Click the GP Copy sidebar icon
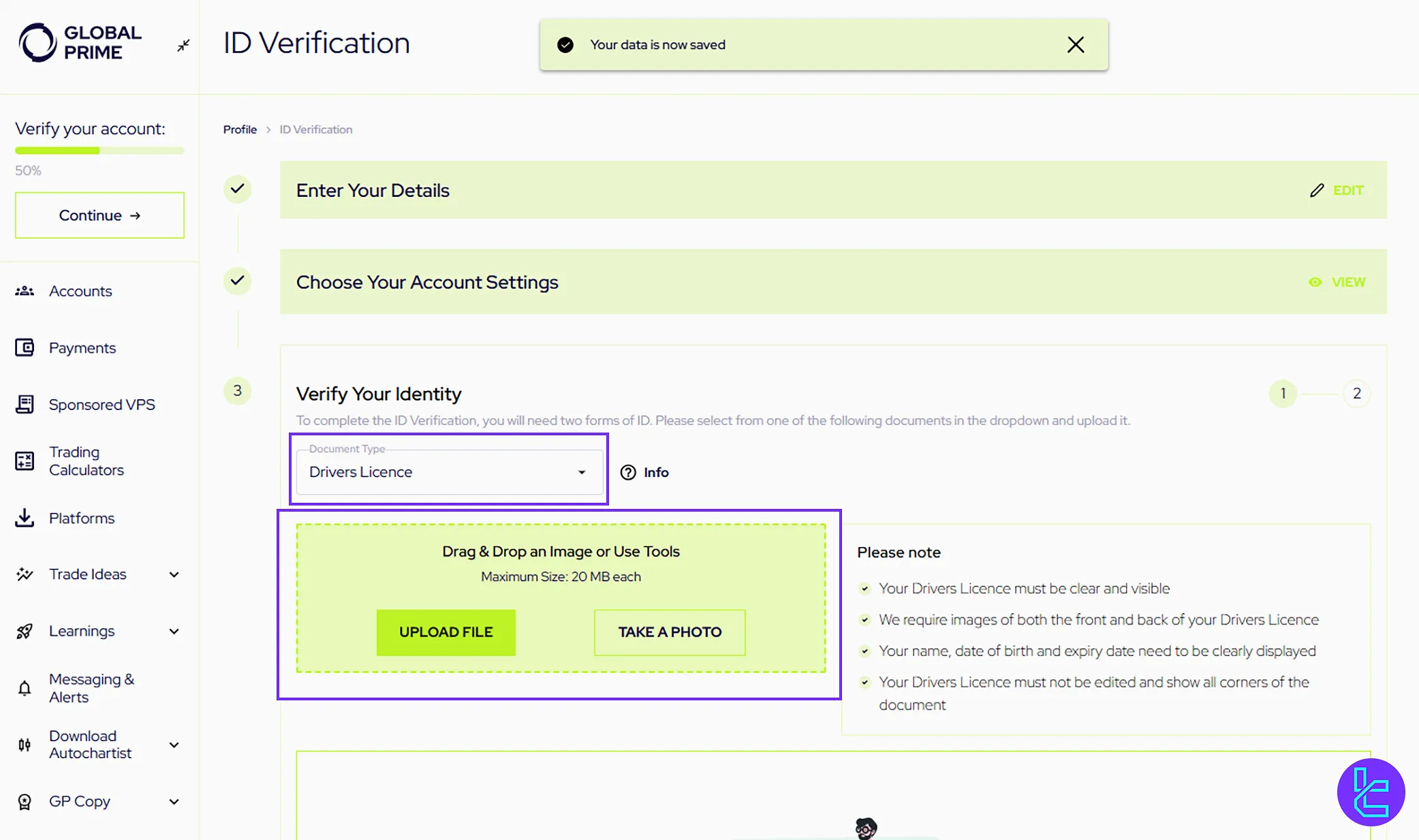The width and height of the screenshot is (1419, 840). click(x=24, y=801)
